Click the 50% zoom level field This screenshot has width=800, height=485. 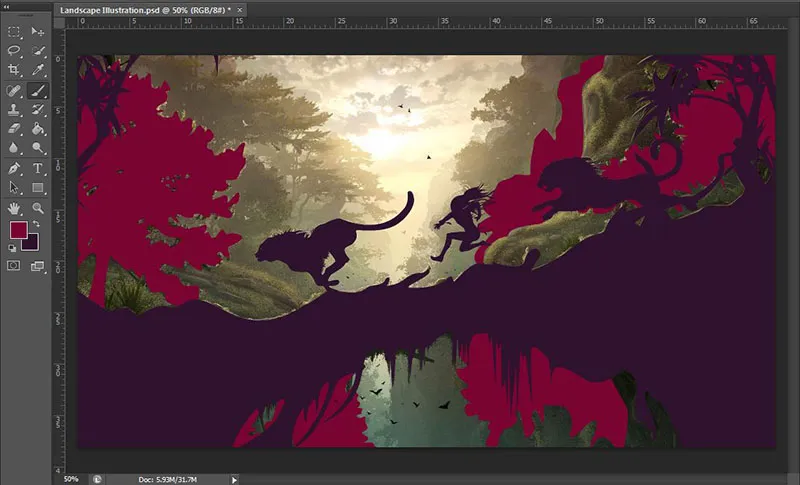click(72, 479)
